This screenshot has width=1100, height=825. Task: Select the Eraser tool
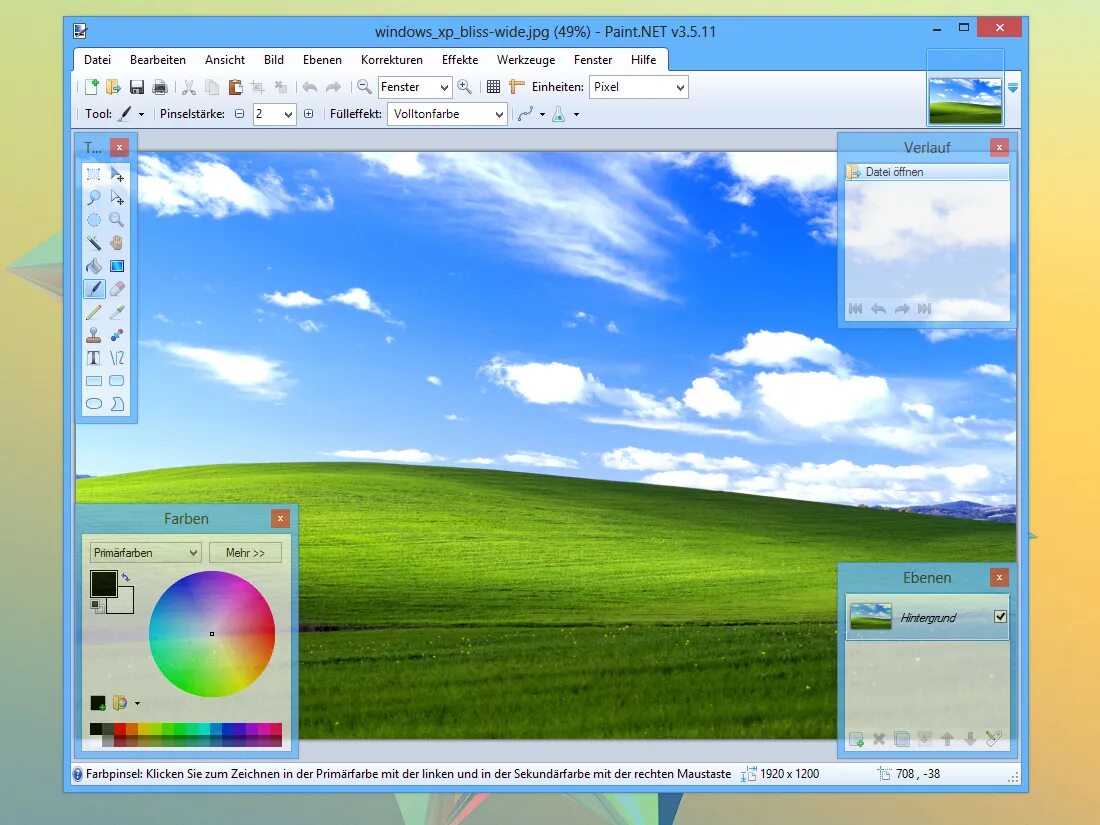117,289
